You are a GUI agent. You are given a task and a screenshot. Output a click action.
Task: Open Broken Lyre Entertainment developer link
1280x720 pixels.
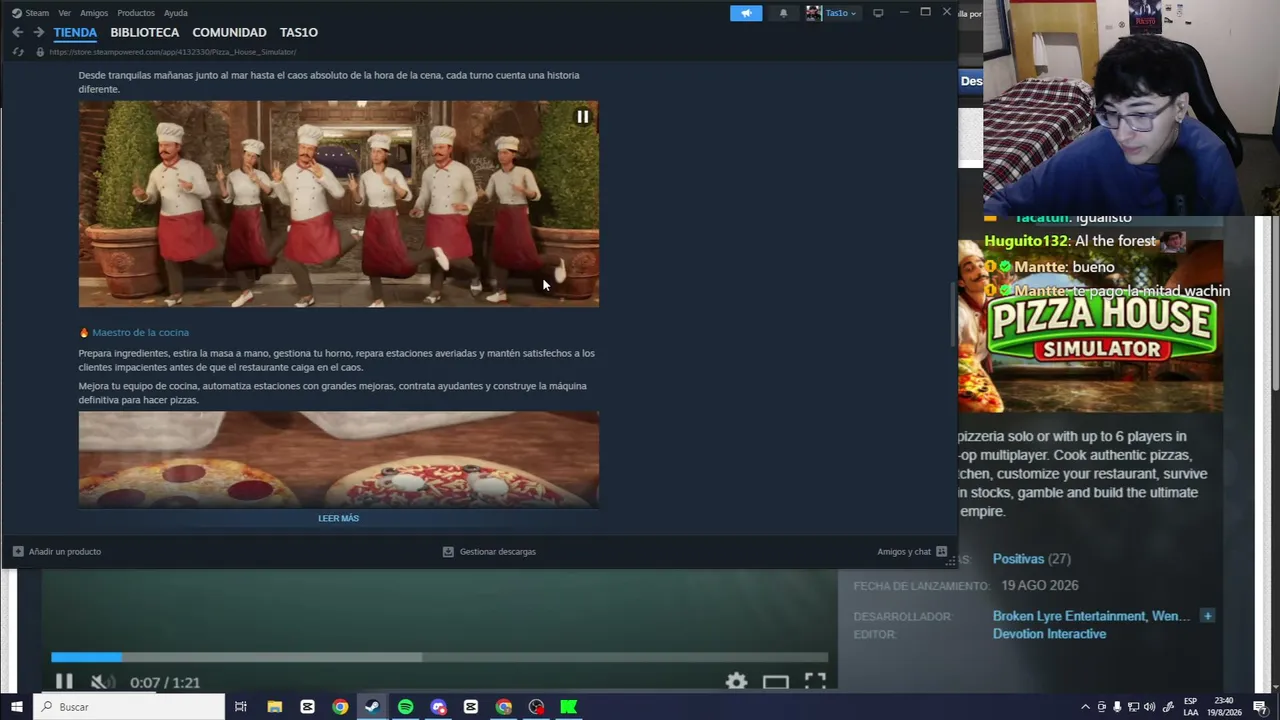[1069, 616]
